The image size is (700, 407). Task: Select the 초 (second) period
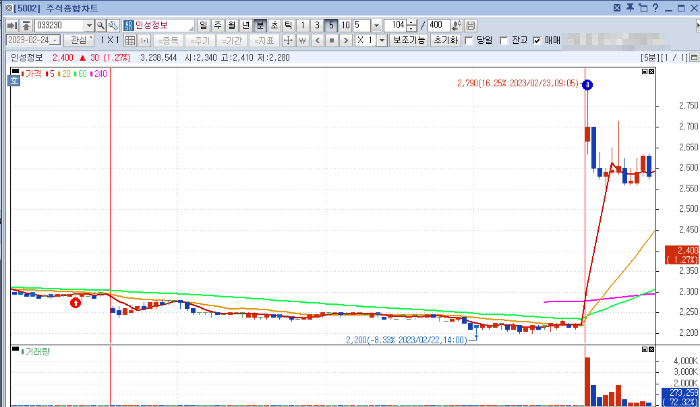(275, 25)
